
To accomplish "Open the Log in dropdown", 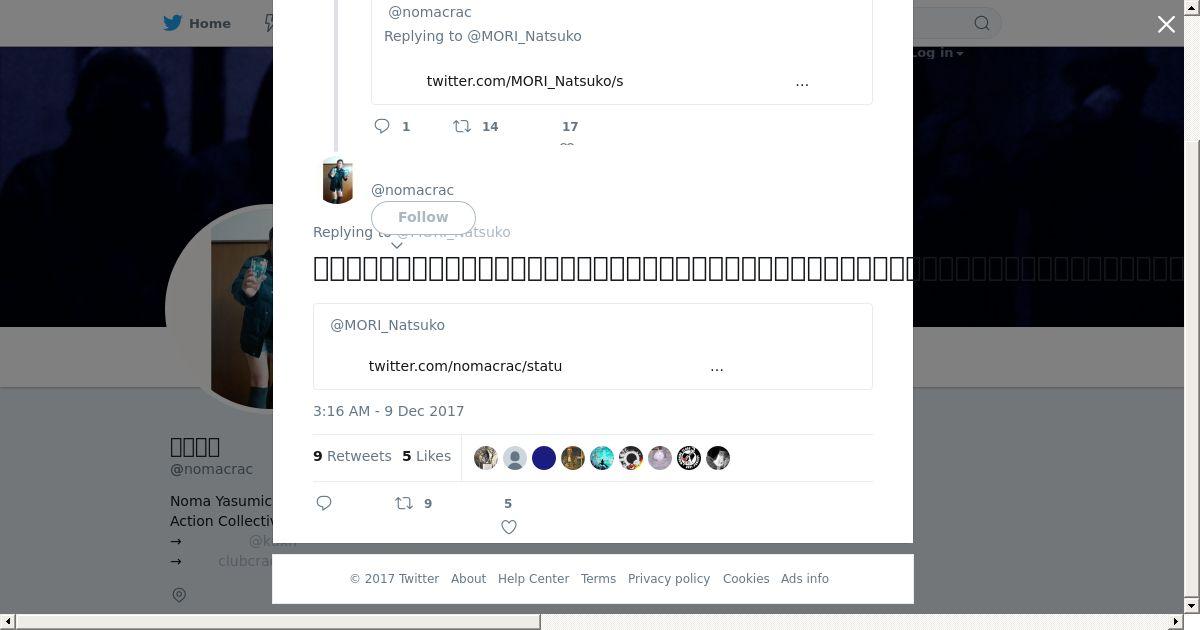I will (937, 53).
